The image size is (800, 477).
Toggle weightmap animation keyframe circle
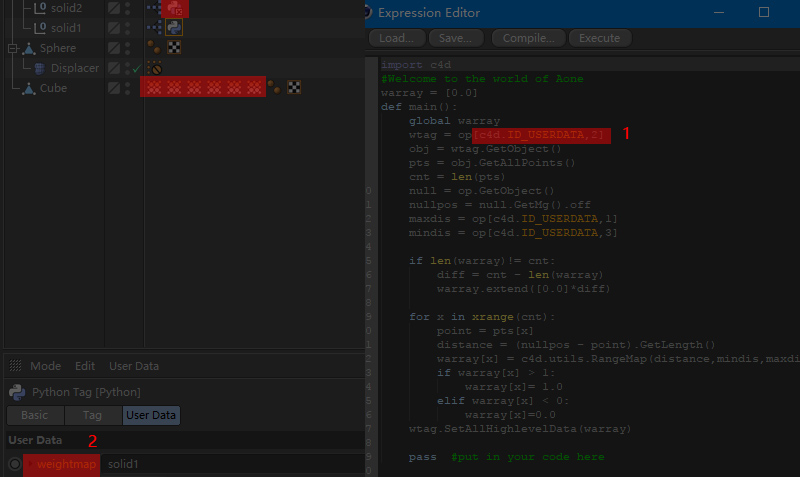click(x=14, y=464)
